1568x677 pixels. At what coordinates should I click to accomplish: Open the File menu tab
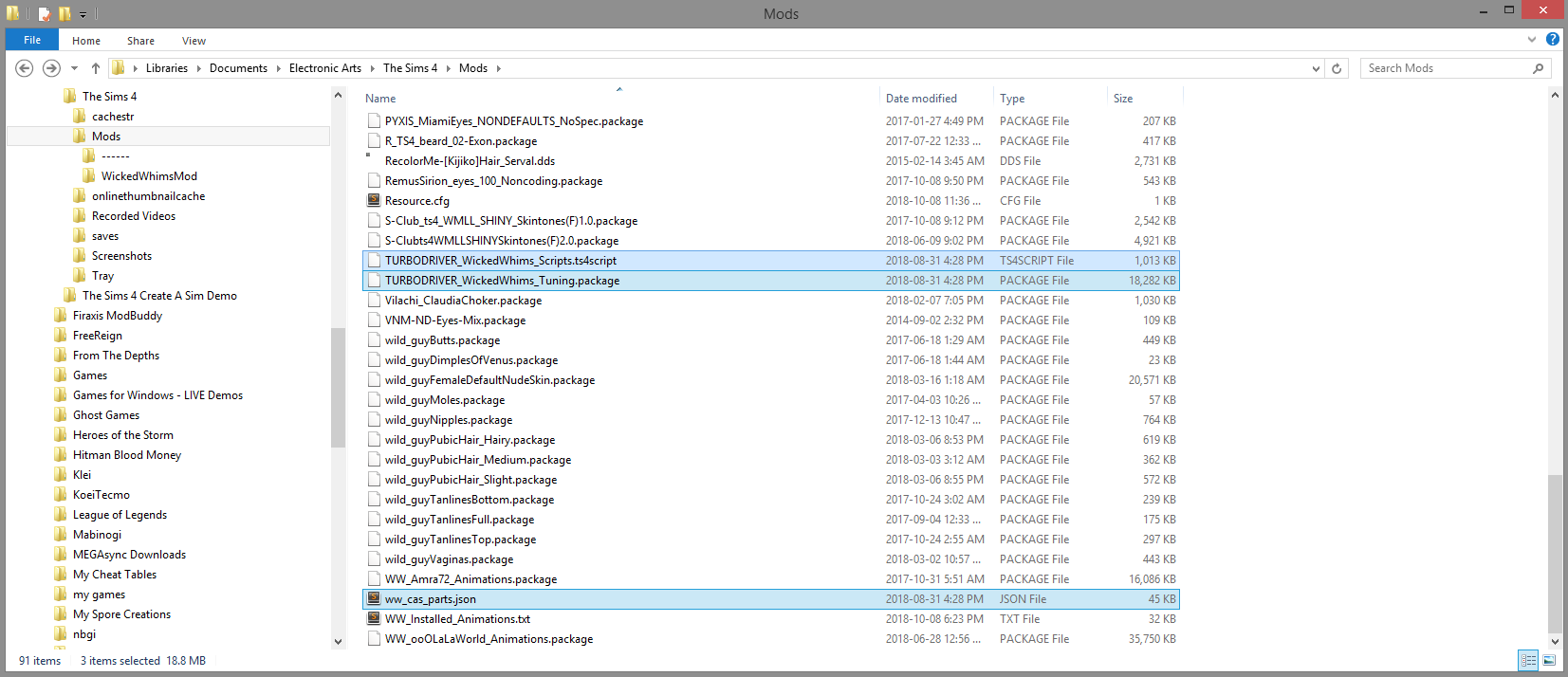coord(32,40)
